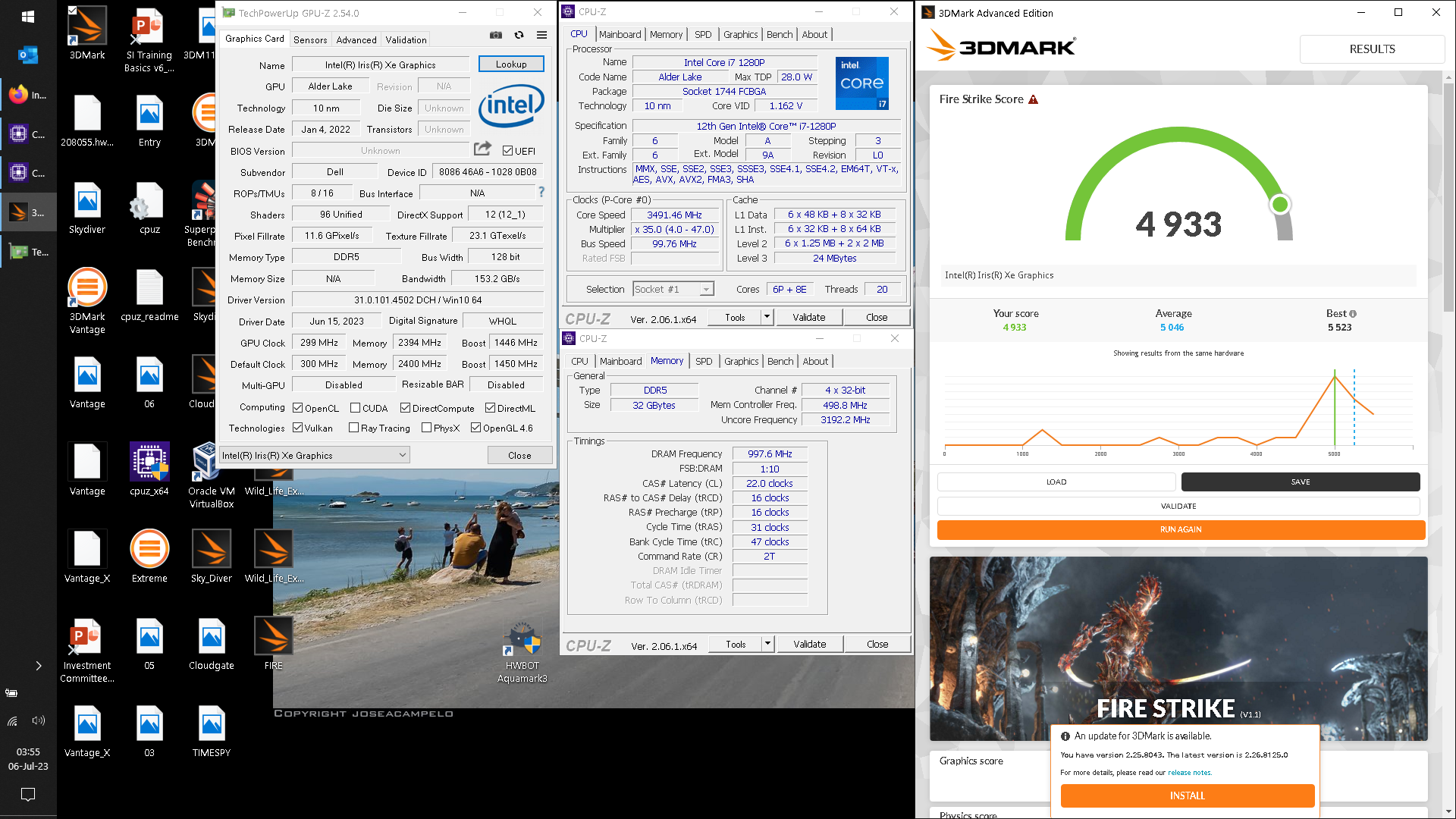Expand Tools dropdown arrow in lower CPU-Z
This screenshot has width=1456, height=819.
pos(768,644)
